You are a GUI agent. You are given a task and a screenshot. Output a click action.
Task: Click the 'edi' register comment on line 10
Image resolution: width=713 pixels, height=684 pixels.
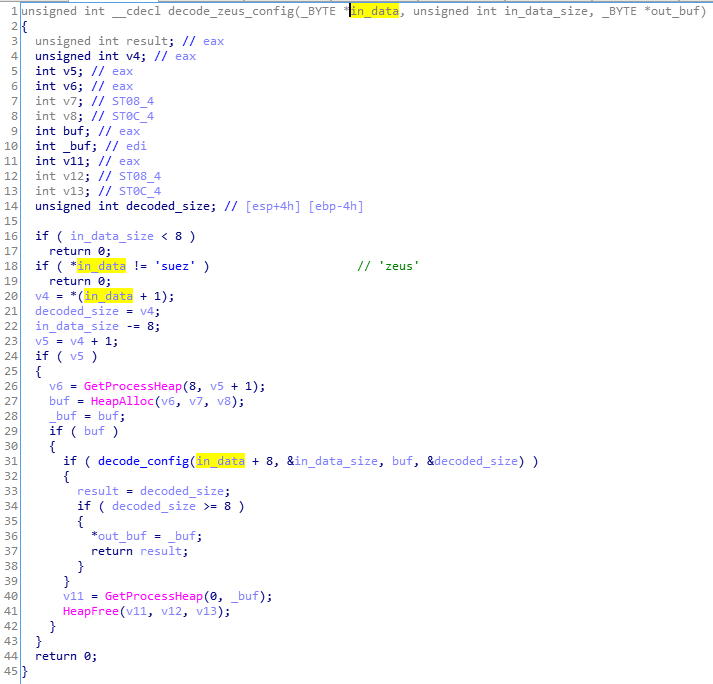click(136, 146)
